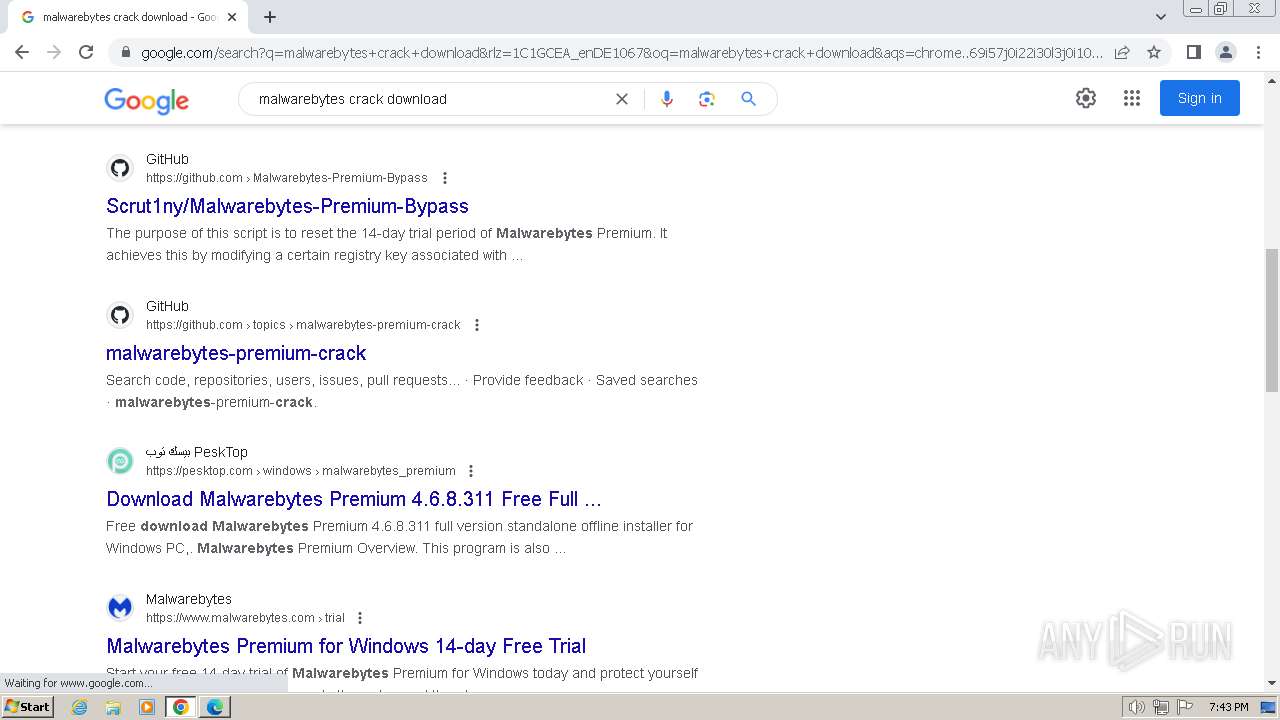The image size is (1280, 720).
Task: Open Malwarebytes Premium 14-day Free Trial link
Action: 346,646
